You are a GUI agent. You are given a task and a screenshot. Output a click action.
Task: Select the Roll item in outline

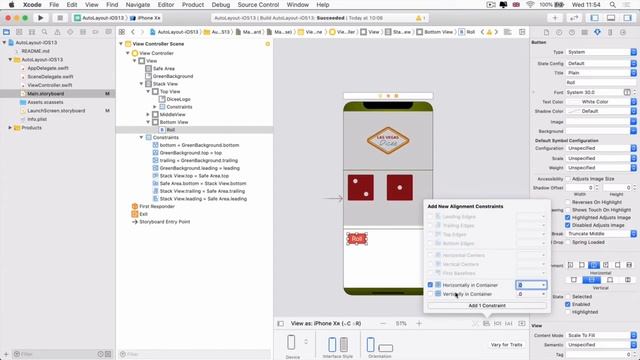(x=171, y=130)
